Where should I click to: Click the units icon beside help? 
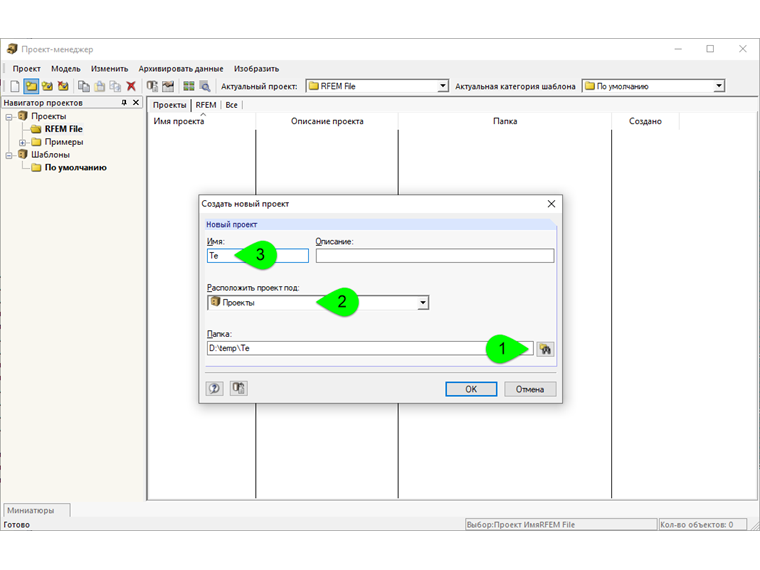coord(238,388)
